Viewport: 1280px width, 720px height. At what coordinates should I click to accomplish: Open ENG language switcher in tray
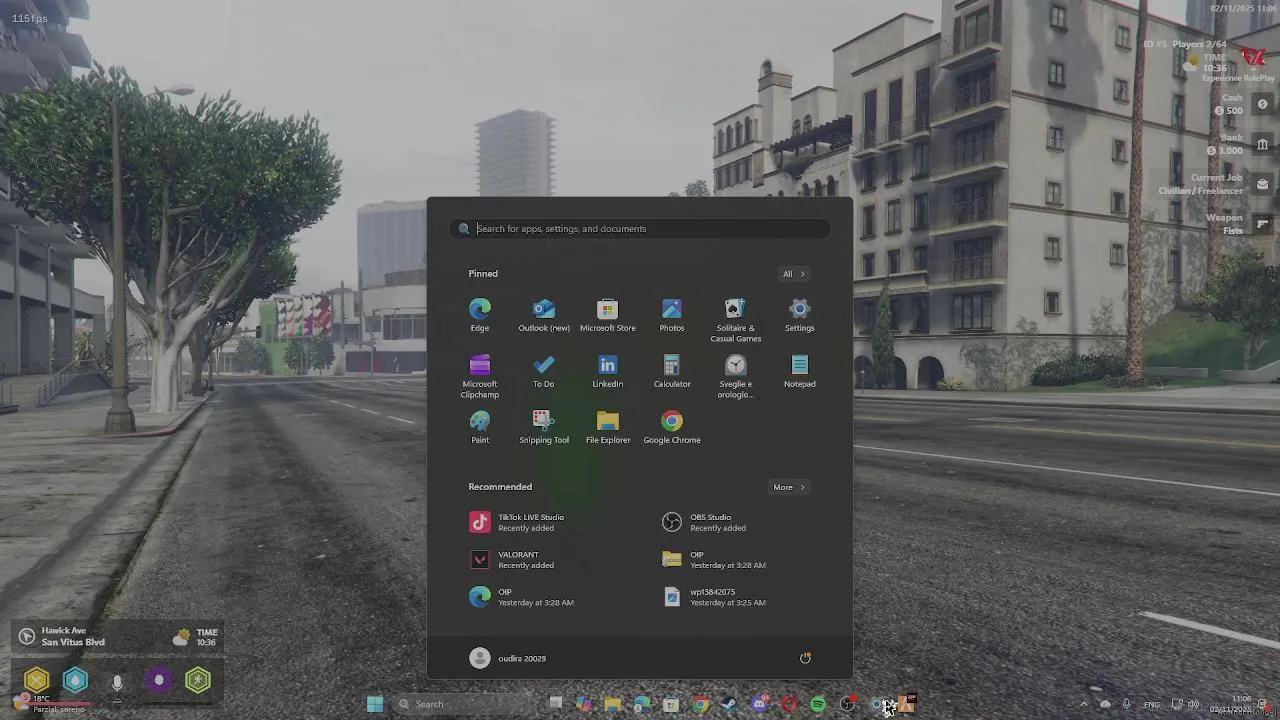[1152, 704]
